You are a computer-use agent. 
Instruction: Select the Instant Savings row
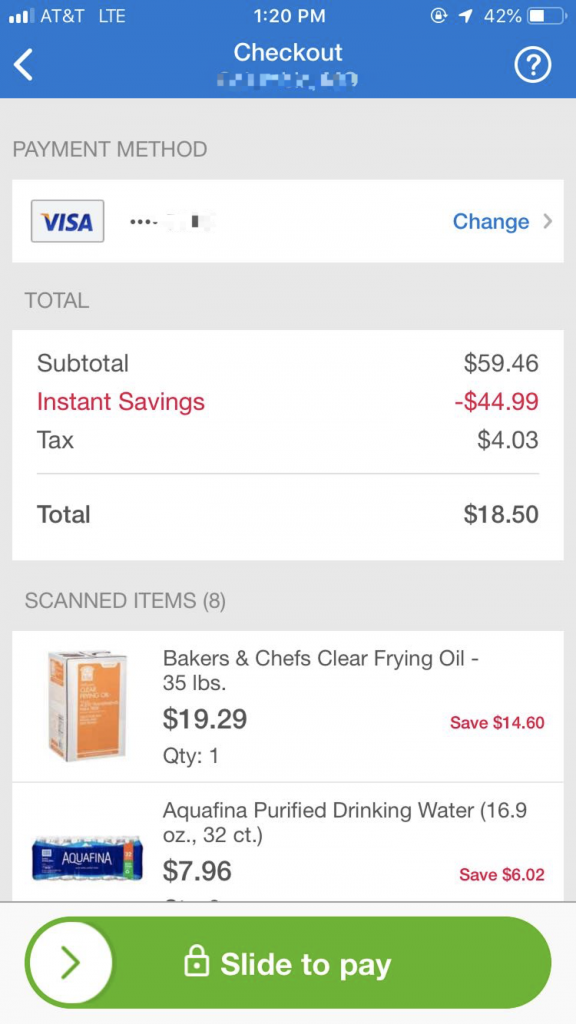click(120, 402)
